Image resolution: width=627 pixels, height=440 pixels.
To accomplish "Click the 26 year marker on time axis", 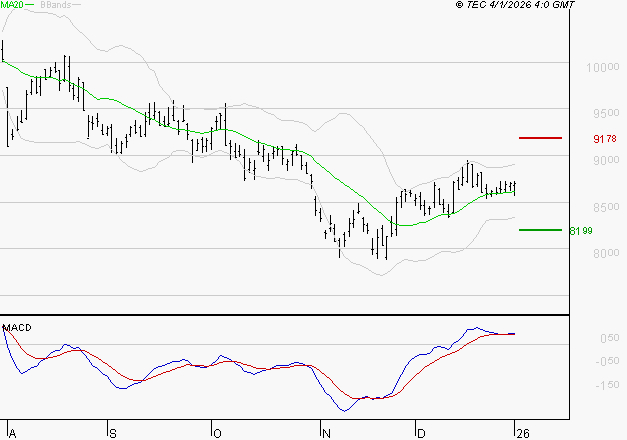I will point(523,434).
